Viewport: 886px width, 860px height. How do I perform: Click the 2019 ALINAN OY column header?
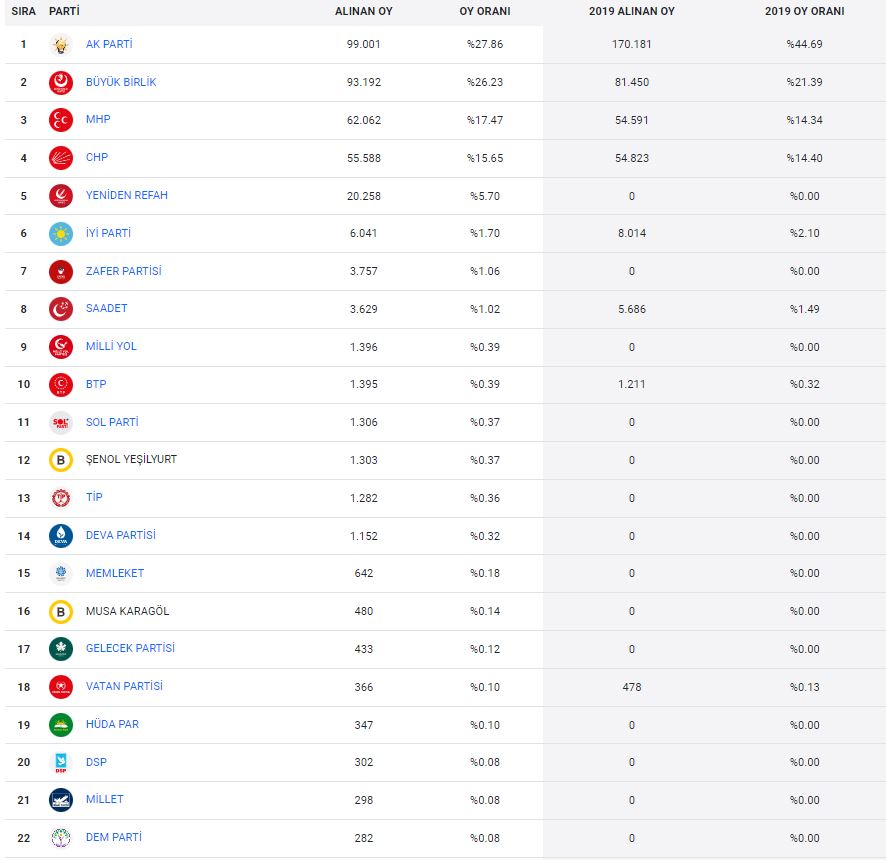point(630,12)
